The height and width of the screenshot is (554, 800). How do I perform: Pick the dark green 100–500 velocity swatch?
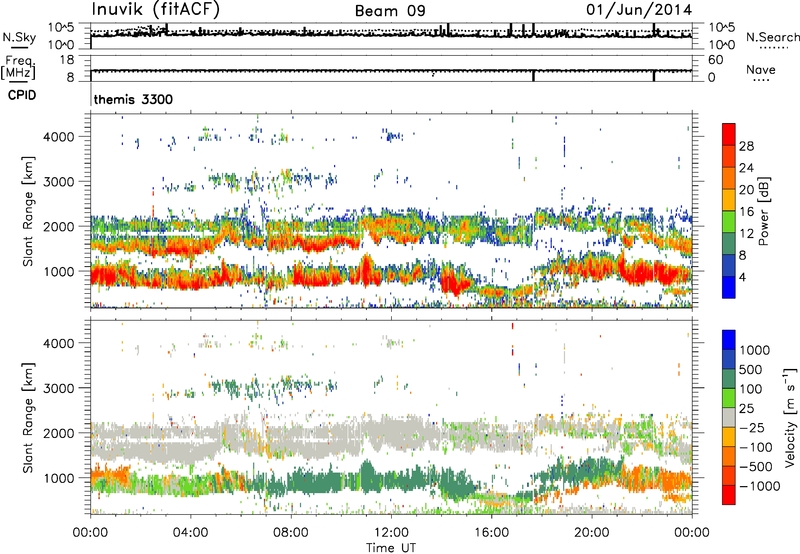pos(729,379)
